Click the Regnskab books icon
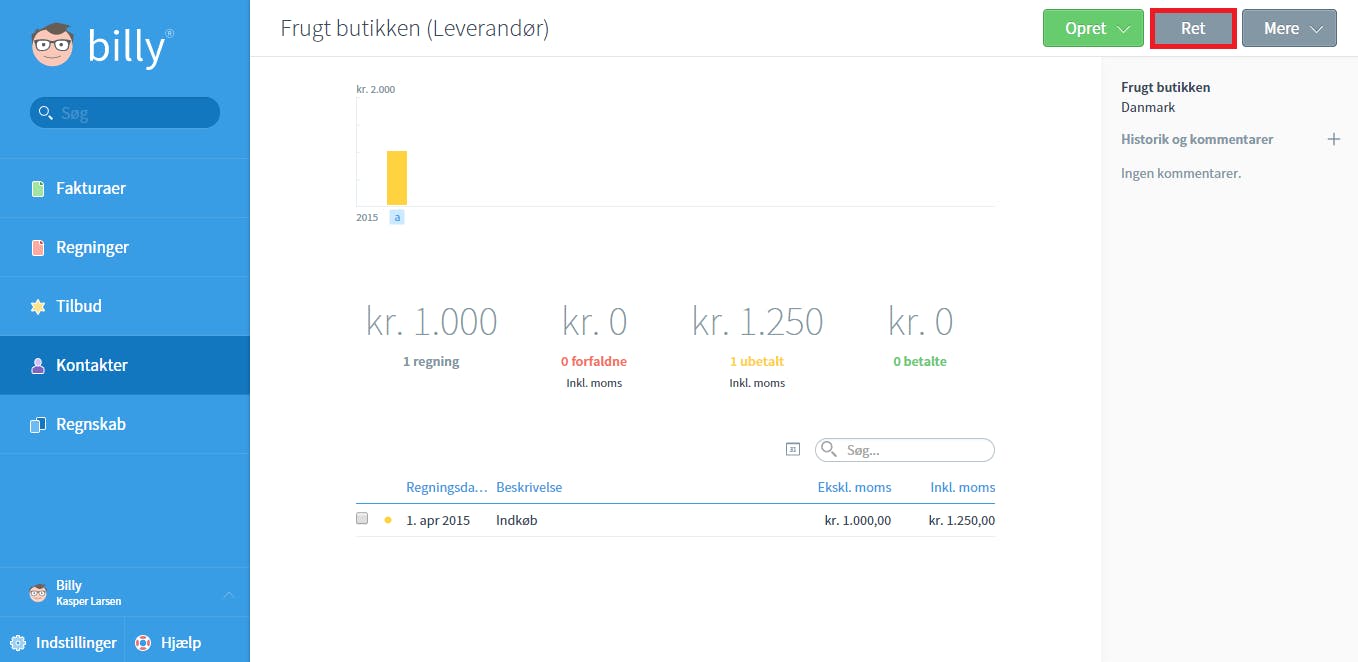Image resolution: width=1358 pixels, height=662 pixels. click(38, 424)
